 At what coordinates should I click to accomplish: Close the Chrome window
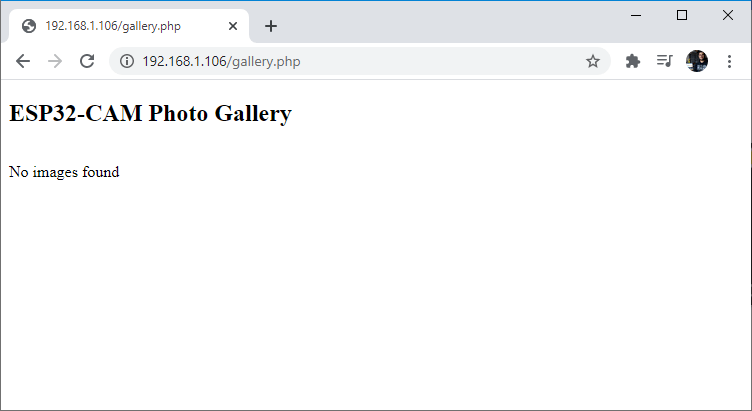[x=727, y=15]
